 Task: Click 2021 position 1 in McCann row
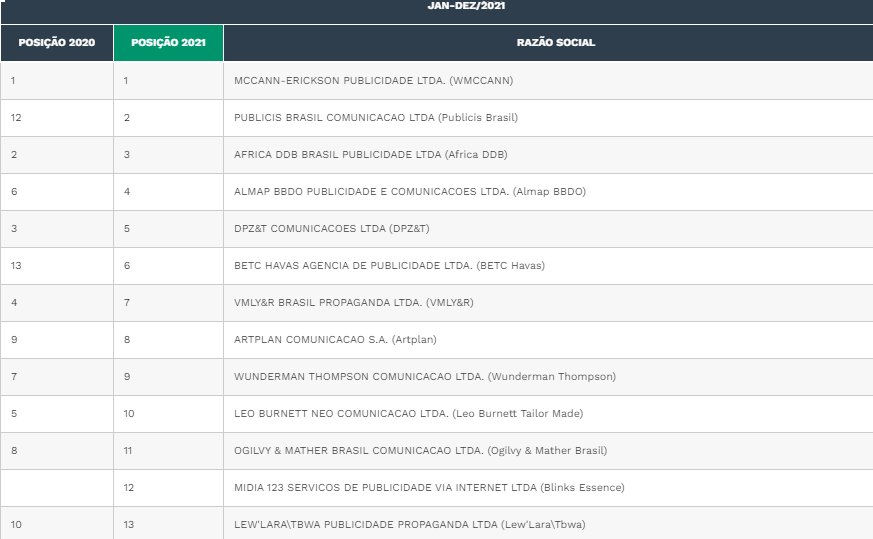168,81
